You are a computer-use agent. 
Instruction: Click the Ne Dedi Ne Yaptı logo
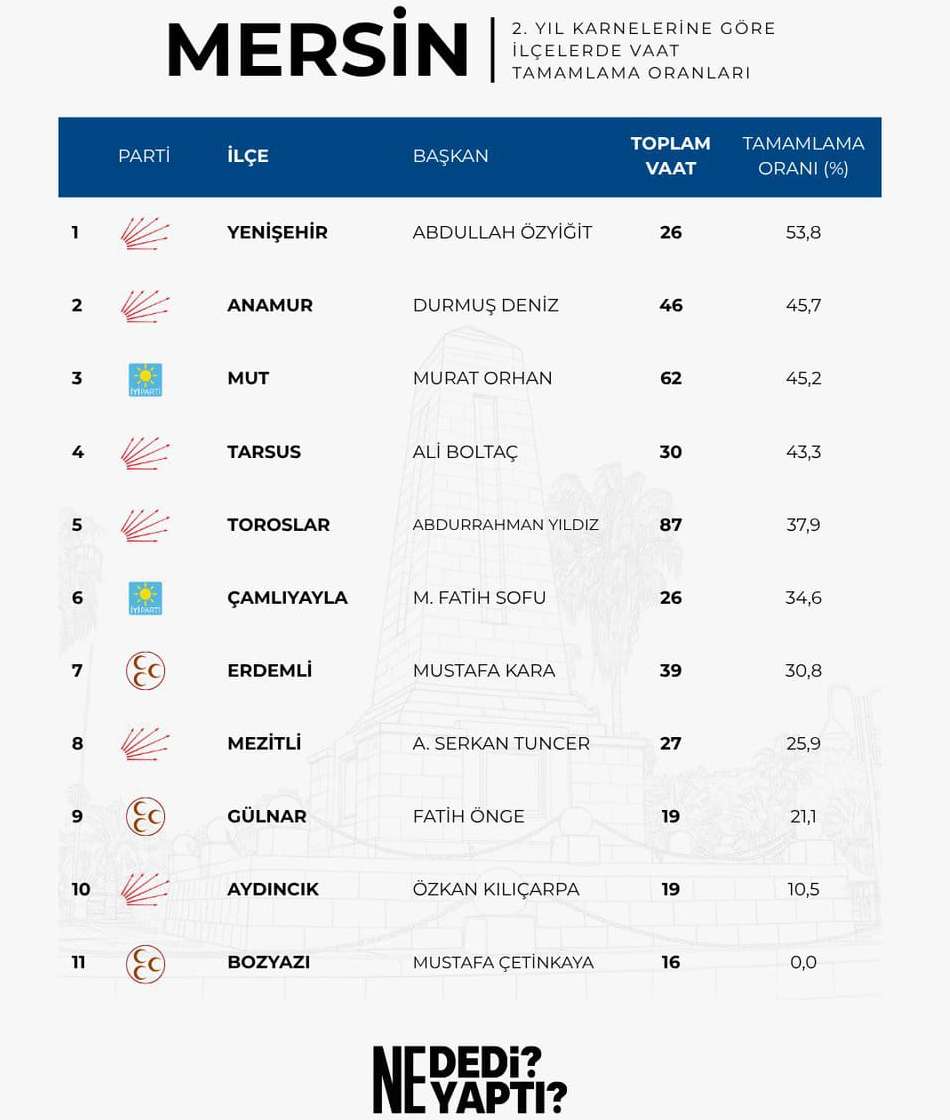click(470, 1080)
